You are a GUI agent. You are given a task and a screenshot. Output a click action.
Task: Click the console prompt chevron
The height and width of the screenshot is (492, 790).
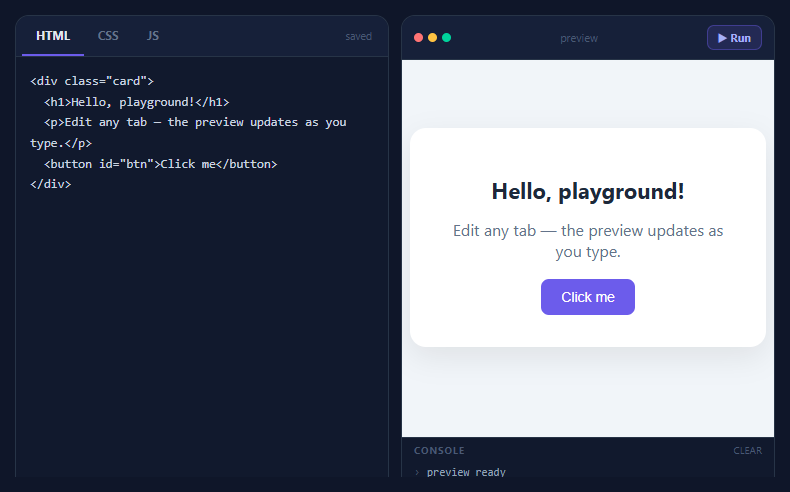[x=417, y=472]
